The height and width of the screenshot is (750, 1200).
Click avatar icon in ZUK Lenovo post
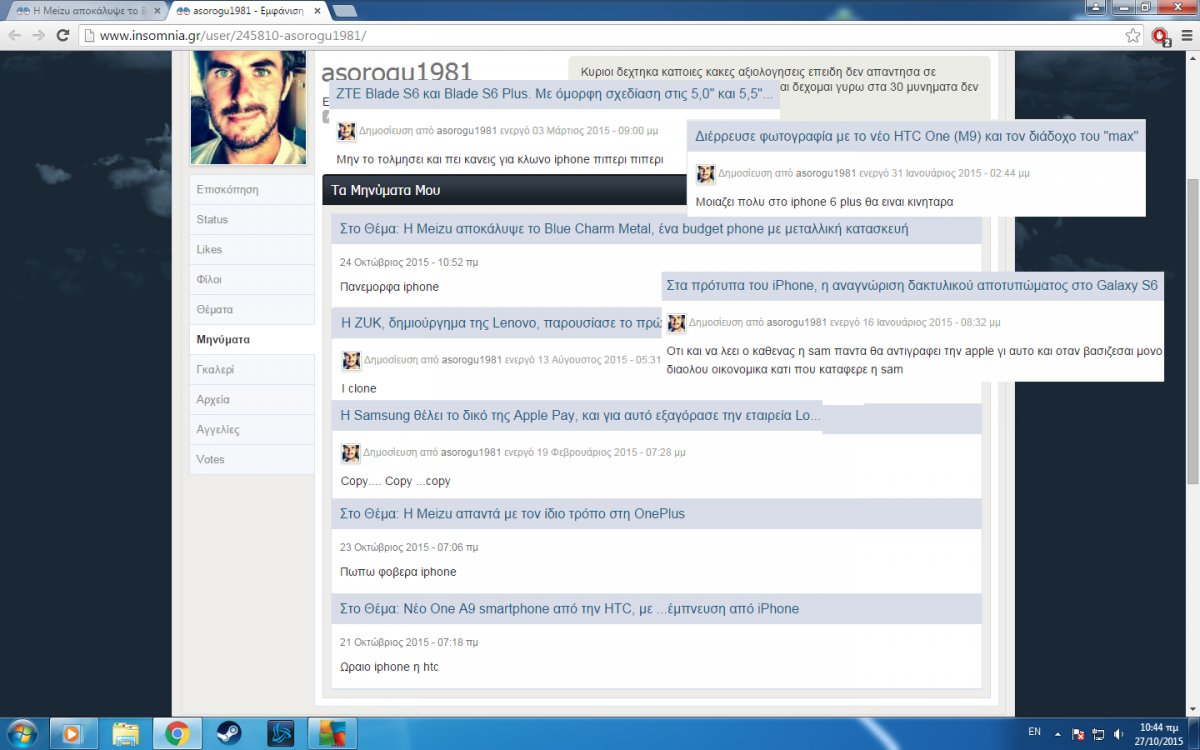click(351, 361)
